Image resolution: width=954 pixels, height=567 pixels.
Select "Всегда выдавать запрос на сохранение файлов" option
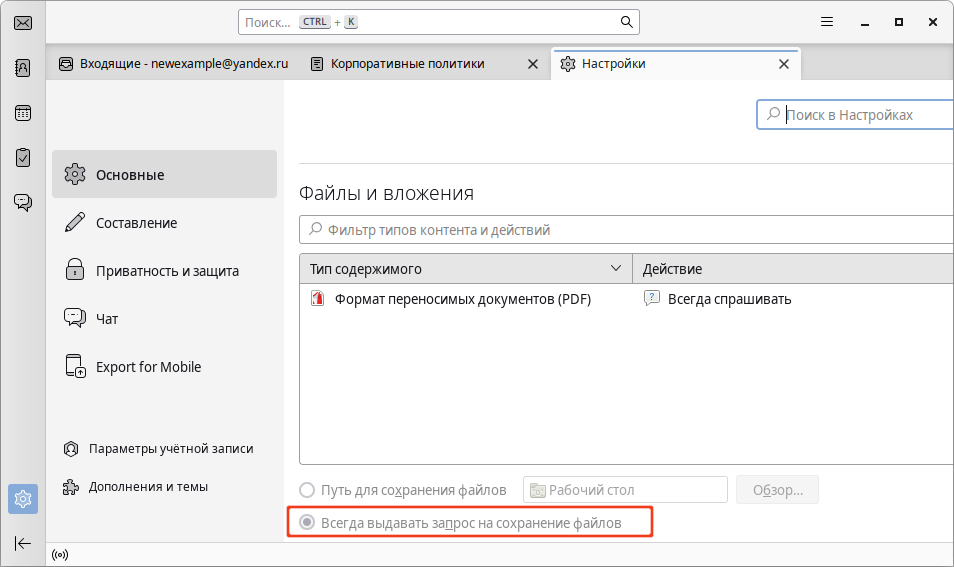click(308, 522)
